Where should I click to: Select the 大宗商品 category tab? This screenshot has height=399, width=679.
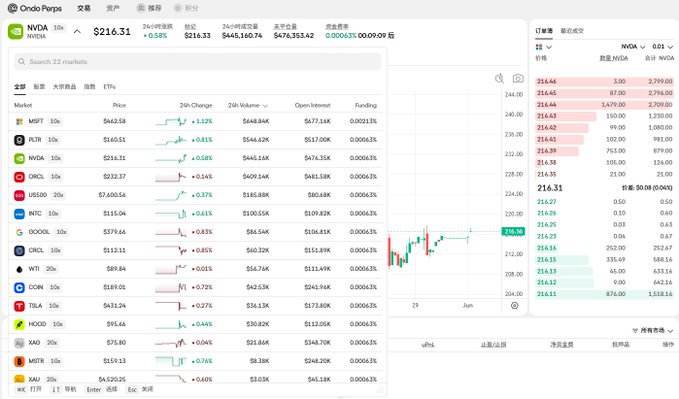pos(65,87)
